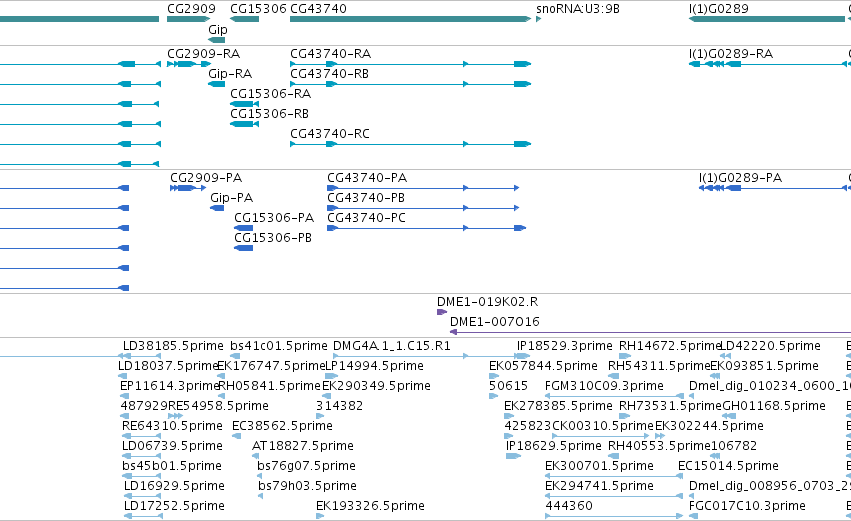The width and height of the screenshot is (851, 521).
Task: Select EST bs45b01.5prime
Action: (143, 476)
